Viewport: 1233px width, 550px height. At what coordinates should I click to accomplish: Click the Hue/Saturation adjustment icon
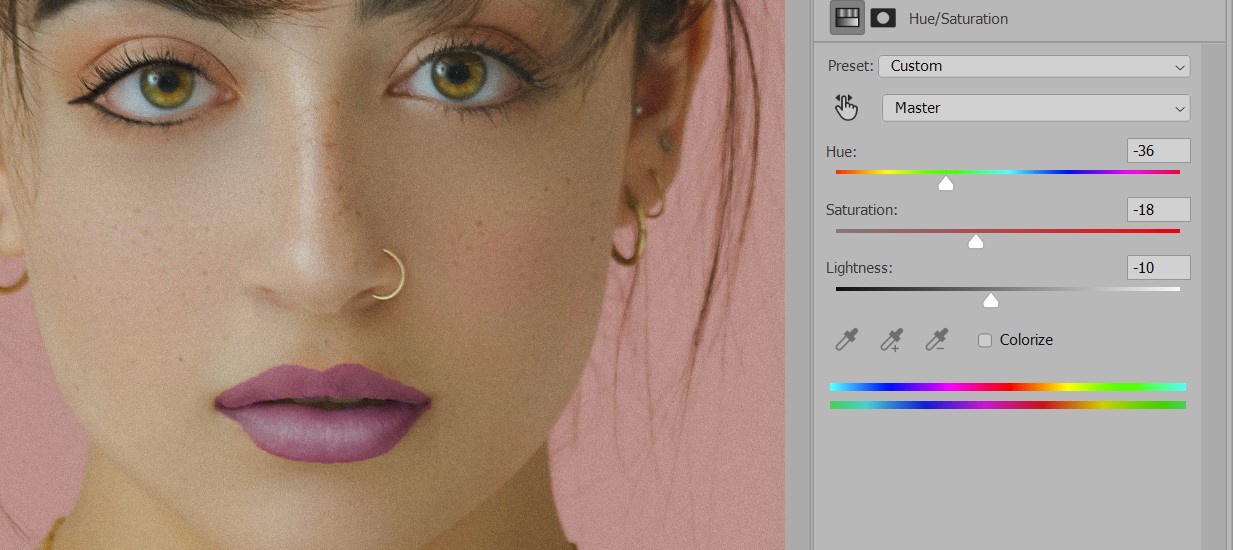click(x=847, y=18)
